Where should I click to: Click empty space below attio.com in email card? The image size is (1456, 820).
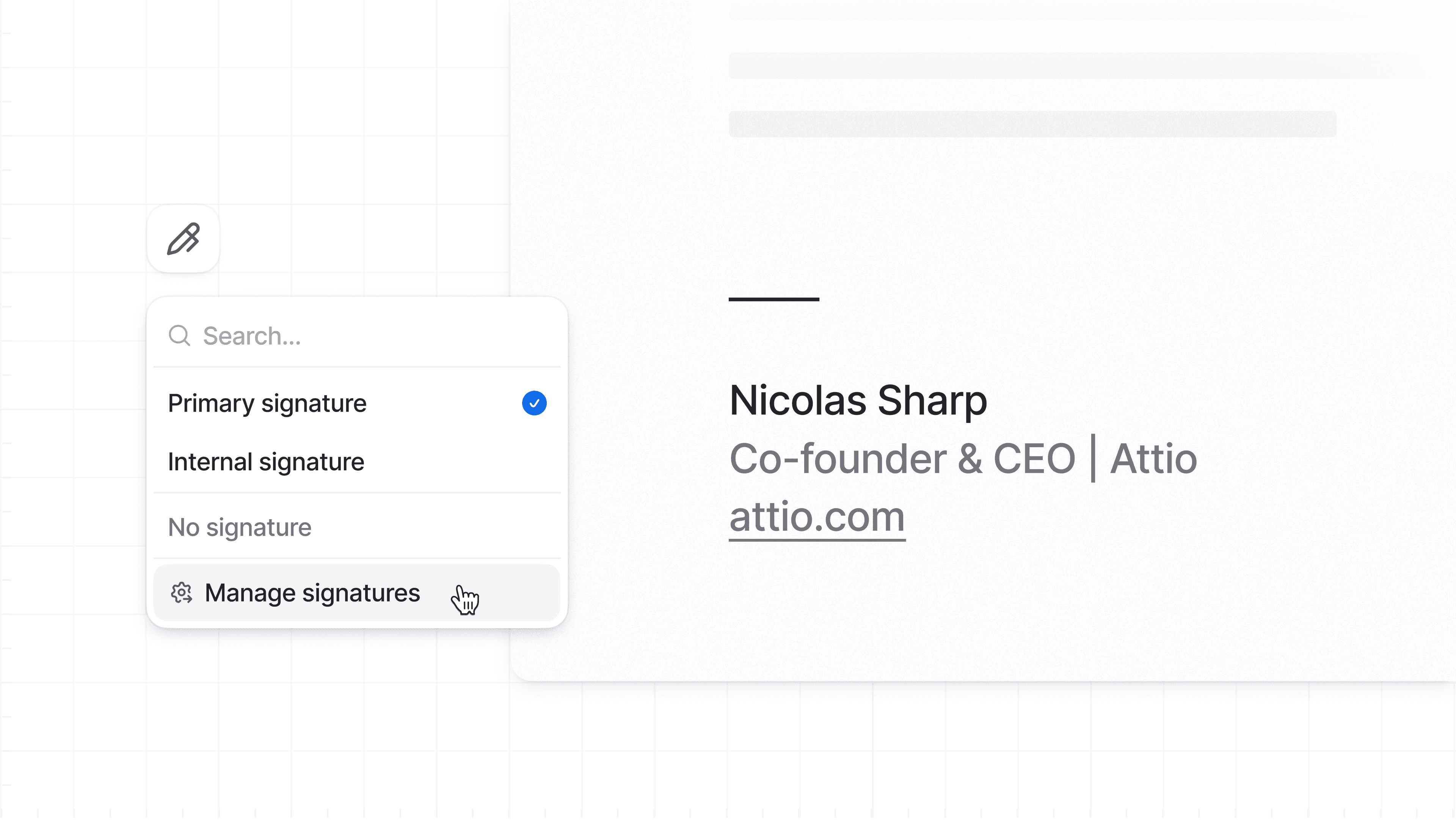point(961,611)
